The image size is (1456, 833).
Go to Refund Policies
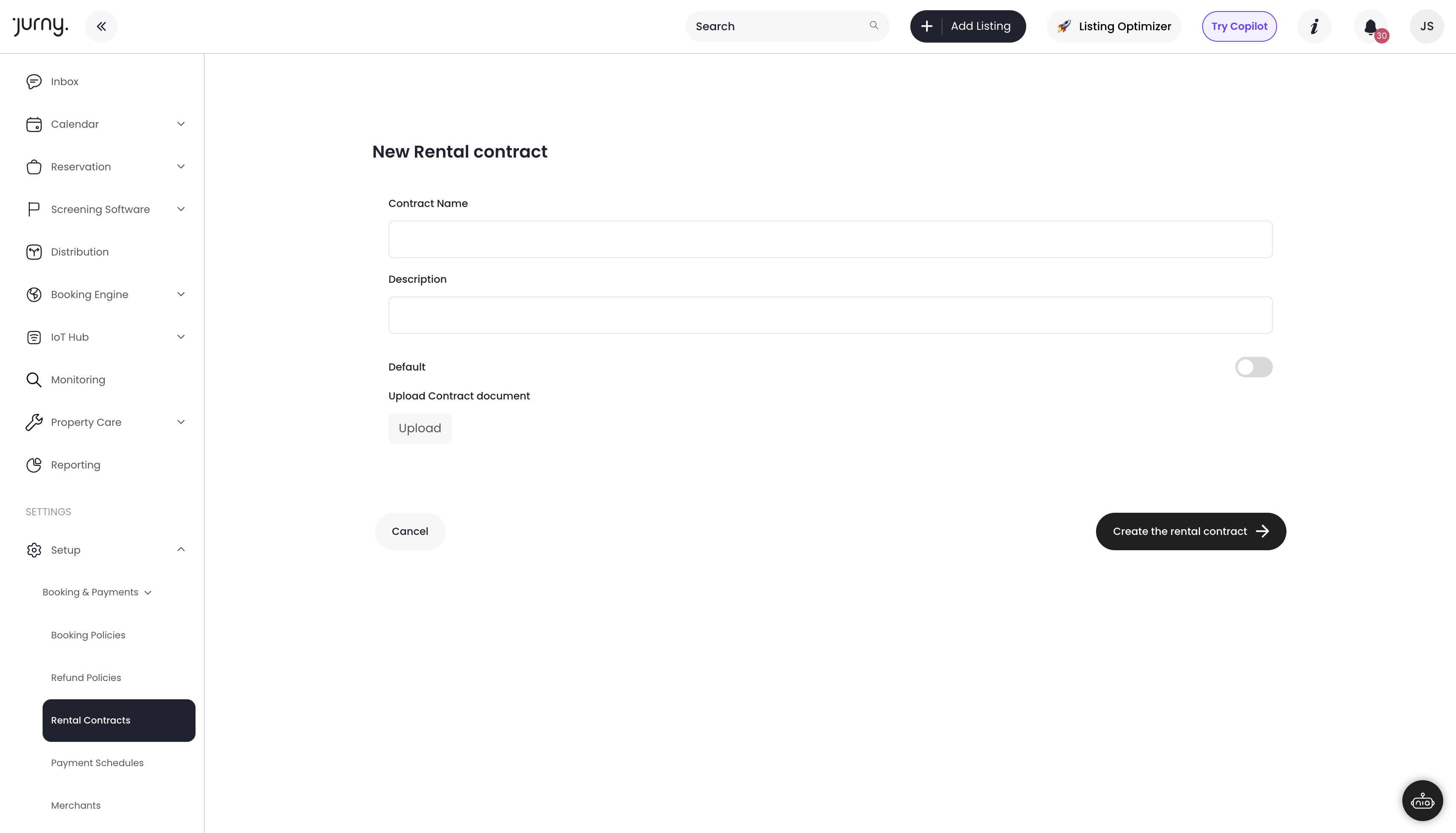tap(86, 678)
